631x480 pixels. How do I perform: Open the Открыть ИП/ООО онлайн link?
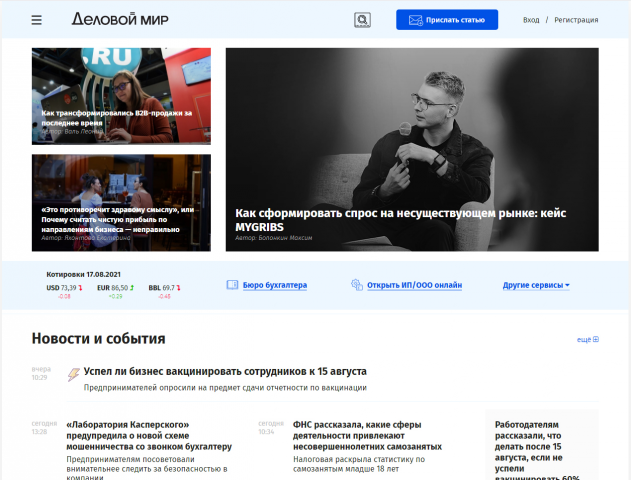point(414,285)
